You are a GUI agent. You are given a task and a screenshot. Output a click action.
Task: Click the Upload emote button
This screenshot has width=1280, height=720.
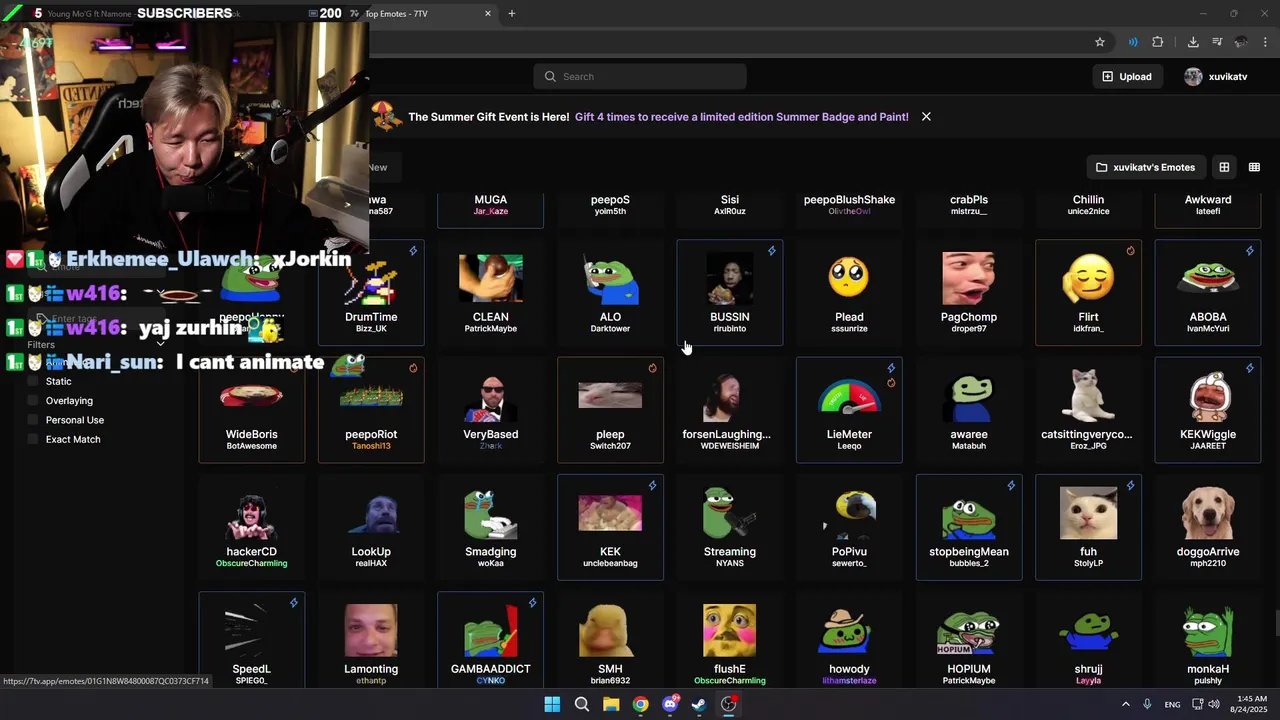(1127, 77)
